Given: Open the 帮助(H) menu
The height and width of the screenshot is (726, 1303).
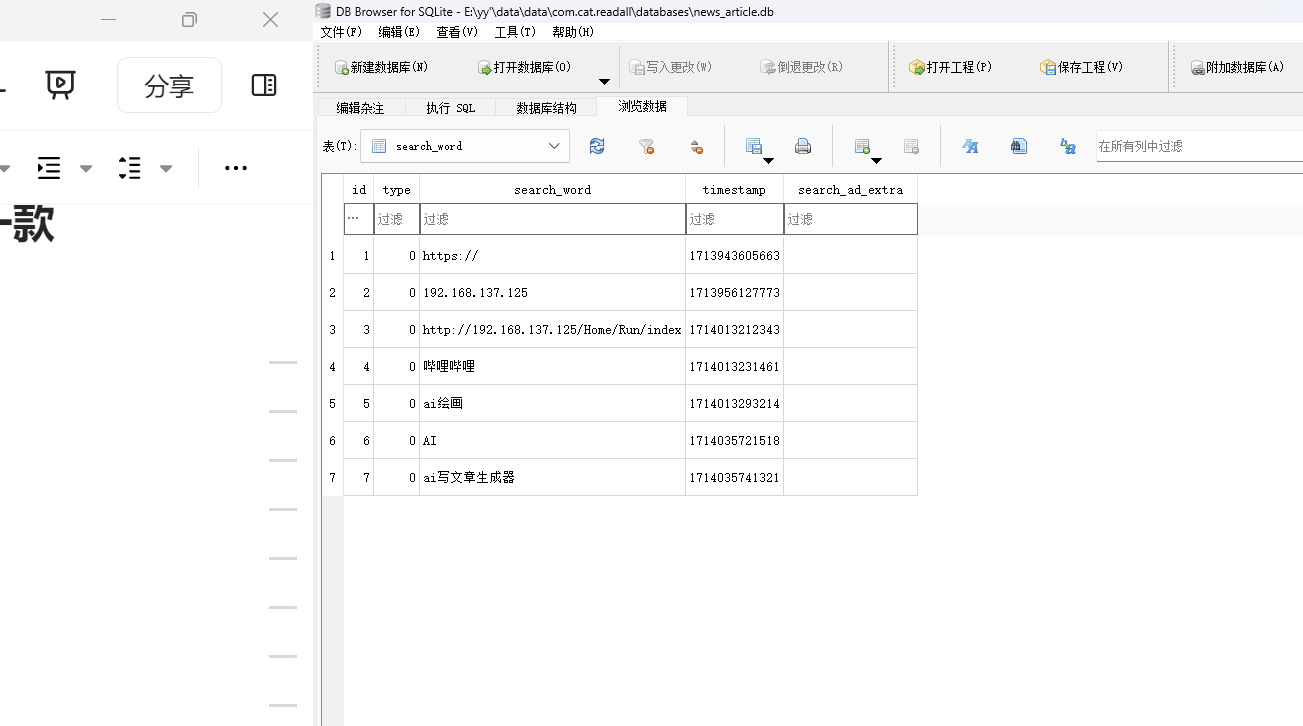Looking at the screenshot, I should pyautogui.click(x=573, y=32).
